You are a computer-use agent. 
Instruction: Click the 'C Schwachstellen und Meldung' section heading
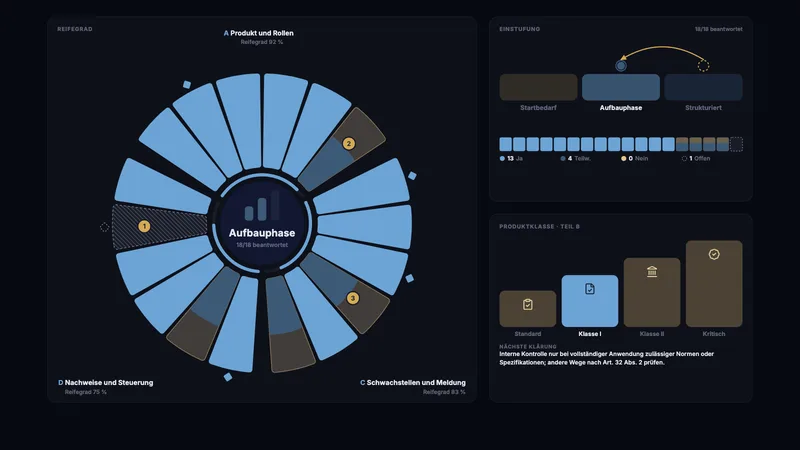pos(413,383)
